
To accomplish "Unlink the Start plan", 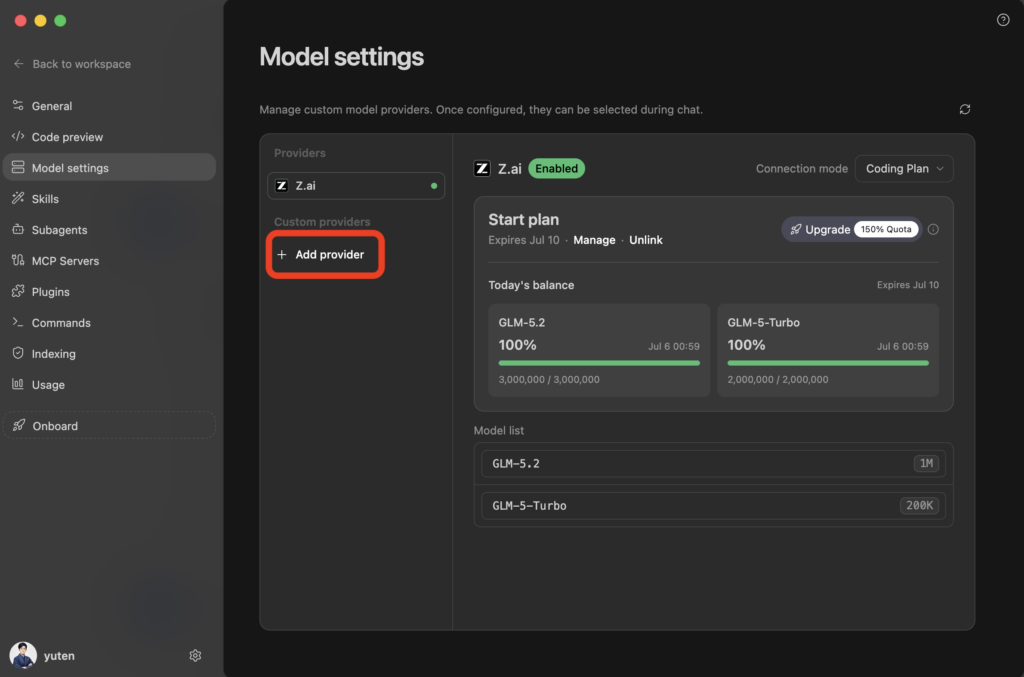I will click(645, 240).
